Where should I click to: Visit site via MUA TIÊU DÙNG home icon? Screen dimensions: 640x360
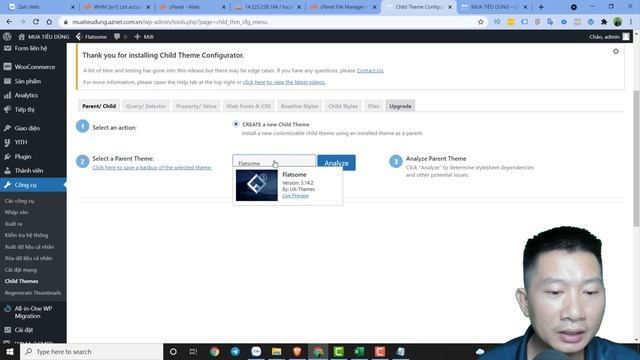click(44, 36)
